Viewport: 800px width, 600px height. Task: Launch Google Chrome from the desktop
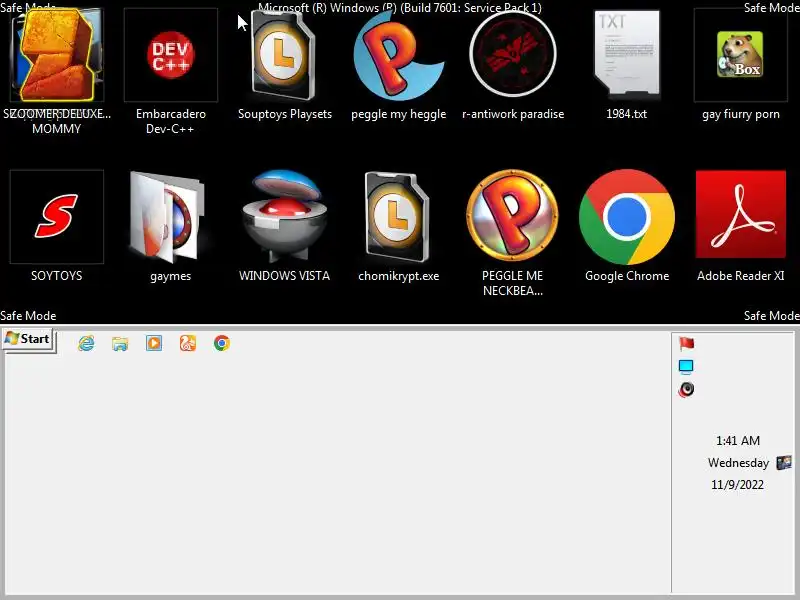point(627,217)
